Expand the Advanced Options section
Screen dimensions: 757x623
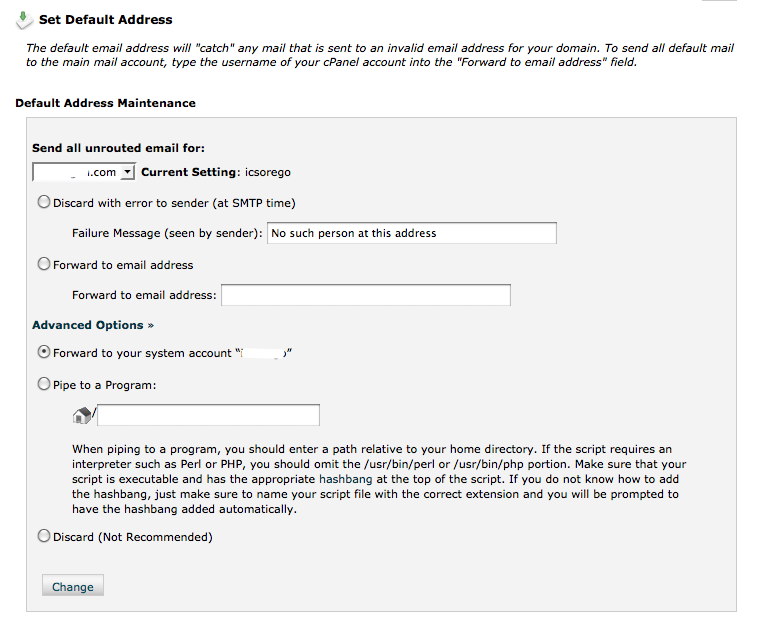[x=93, y=325]
